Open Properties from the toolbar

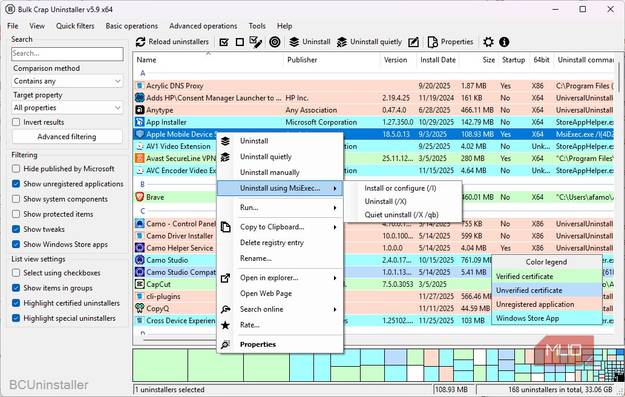click(x=450, y=42)
